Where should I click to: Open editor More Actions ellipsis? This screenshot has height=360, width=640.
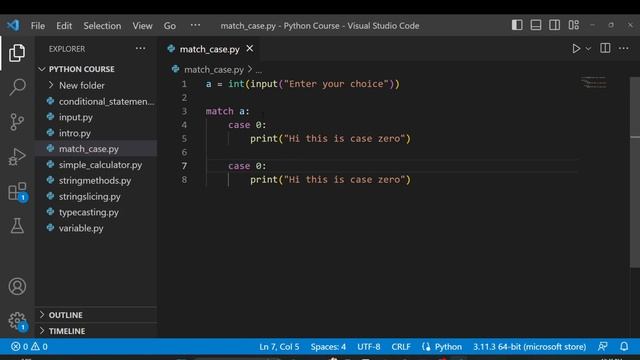pos(623,49)
